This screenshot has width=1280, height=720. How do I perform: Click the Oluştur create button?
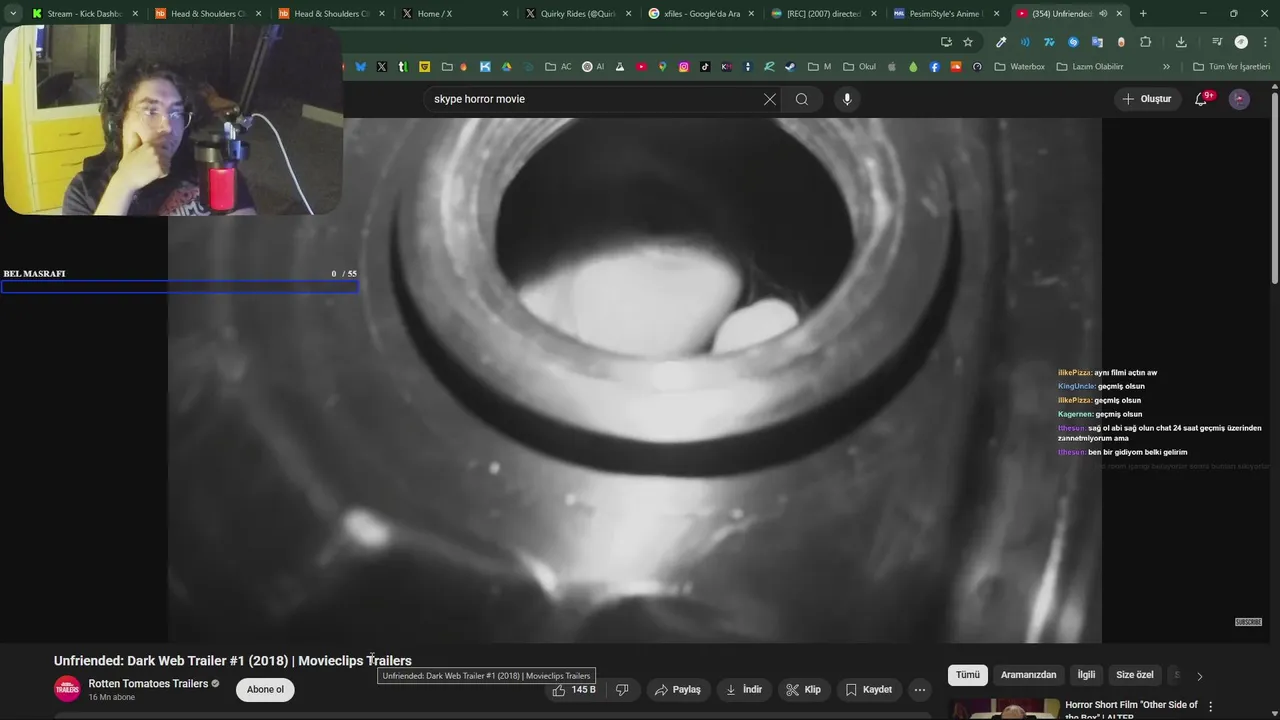tap(1147, 99)
